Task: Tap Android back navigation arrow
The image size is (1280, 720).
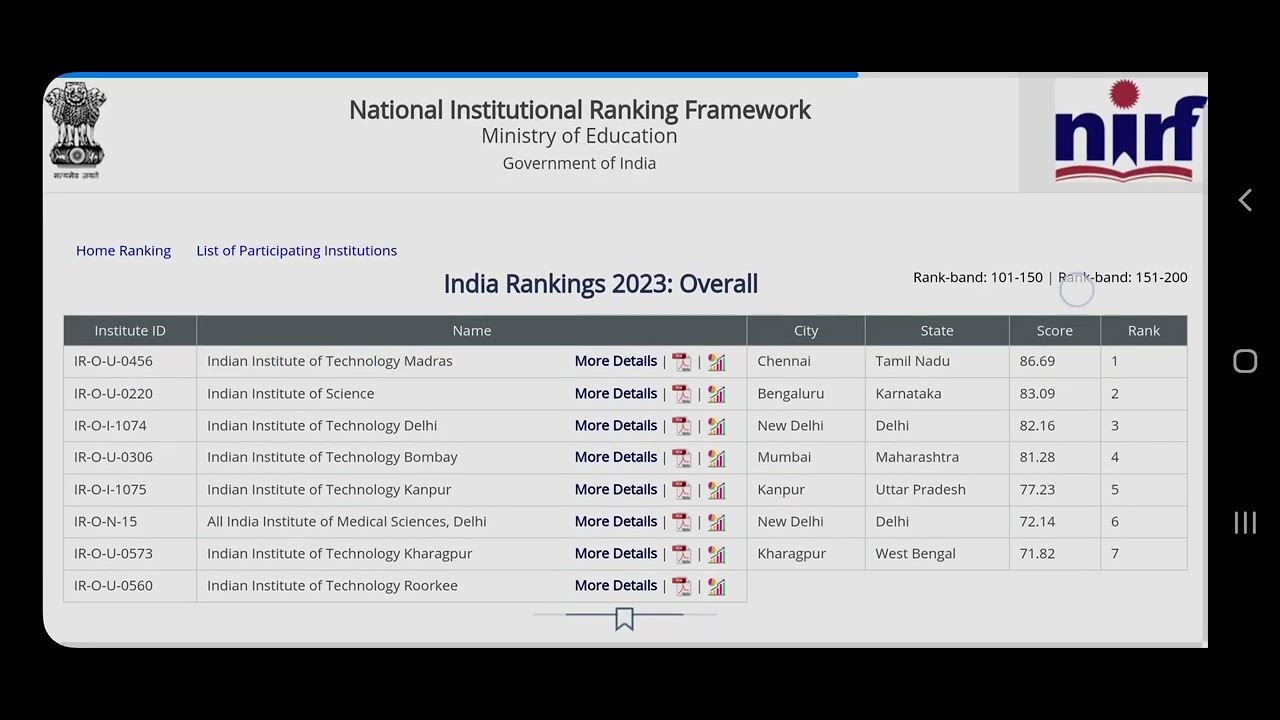Action: pyautogui.click(x=1245, y=201)
